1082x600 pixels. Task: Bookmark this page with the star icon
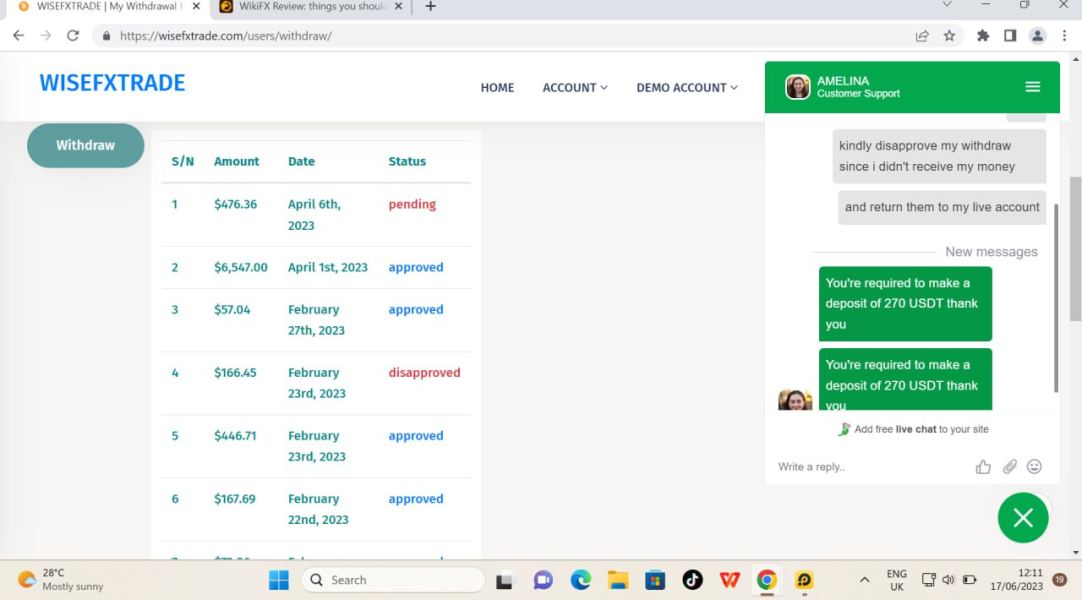[x=950, y=36]
